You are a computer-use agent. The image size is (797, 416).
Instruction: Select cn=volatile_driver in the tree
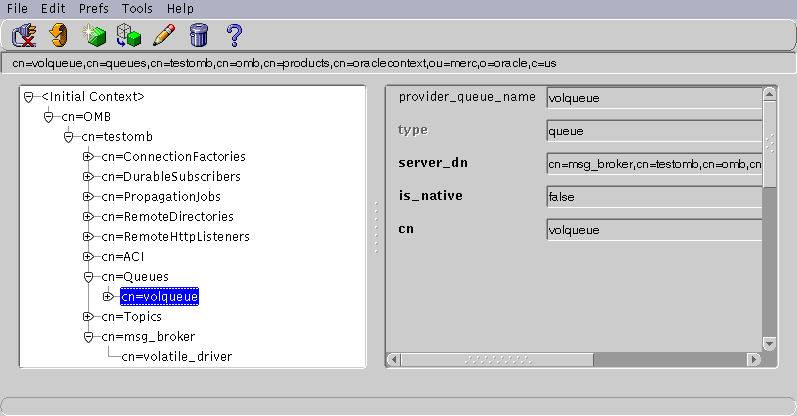[x=176, y=356]
